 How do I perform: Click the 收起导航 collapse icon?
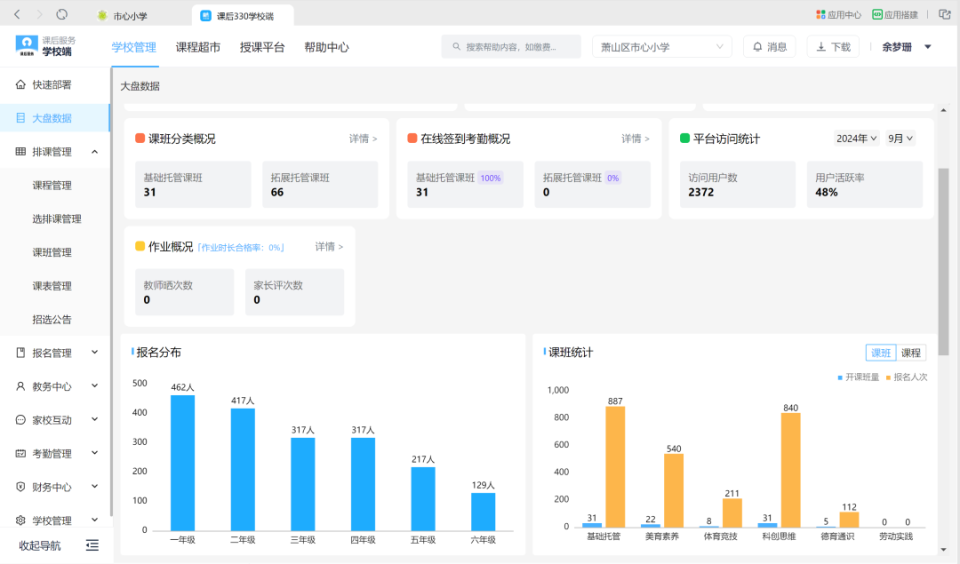92,545
